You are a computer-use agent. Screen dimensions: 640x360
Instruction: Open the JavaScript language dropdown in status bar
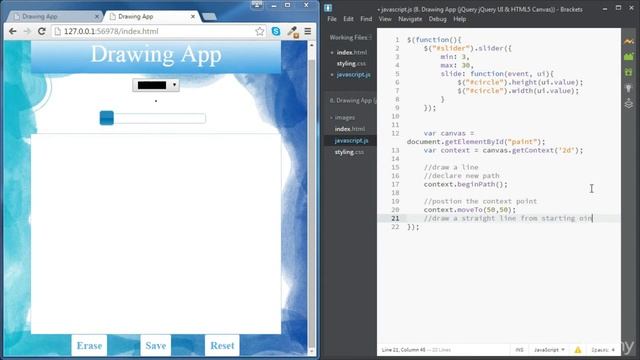(549, 350)
